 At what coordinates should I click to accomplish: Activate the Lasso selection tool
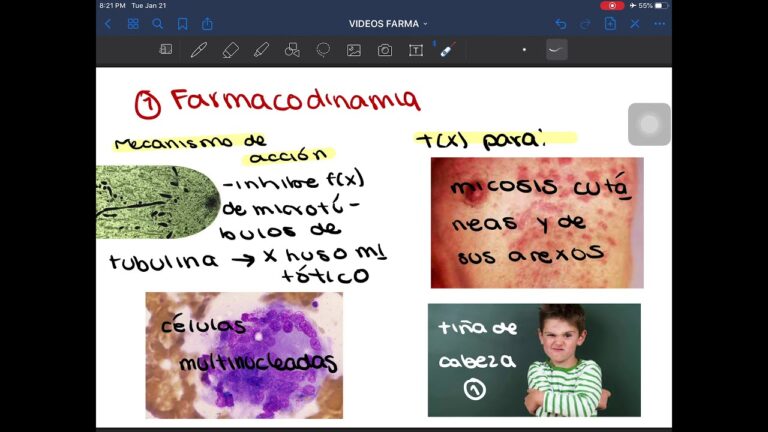tap(323, 50)
